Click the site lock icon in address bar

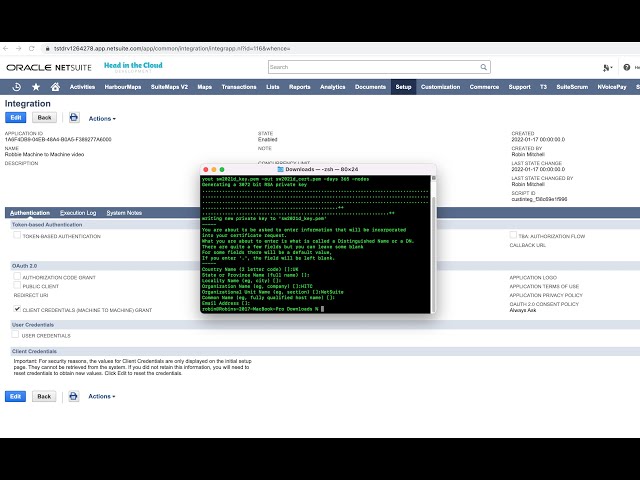pos(47,49)
